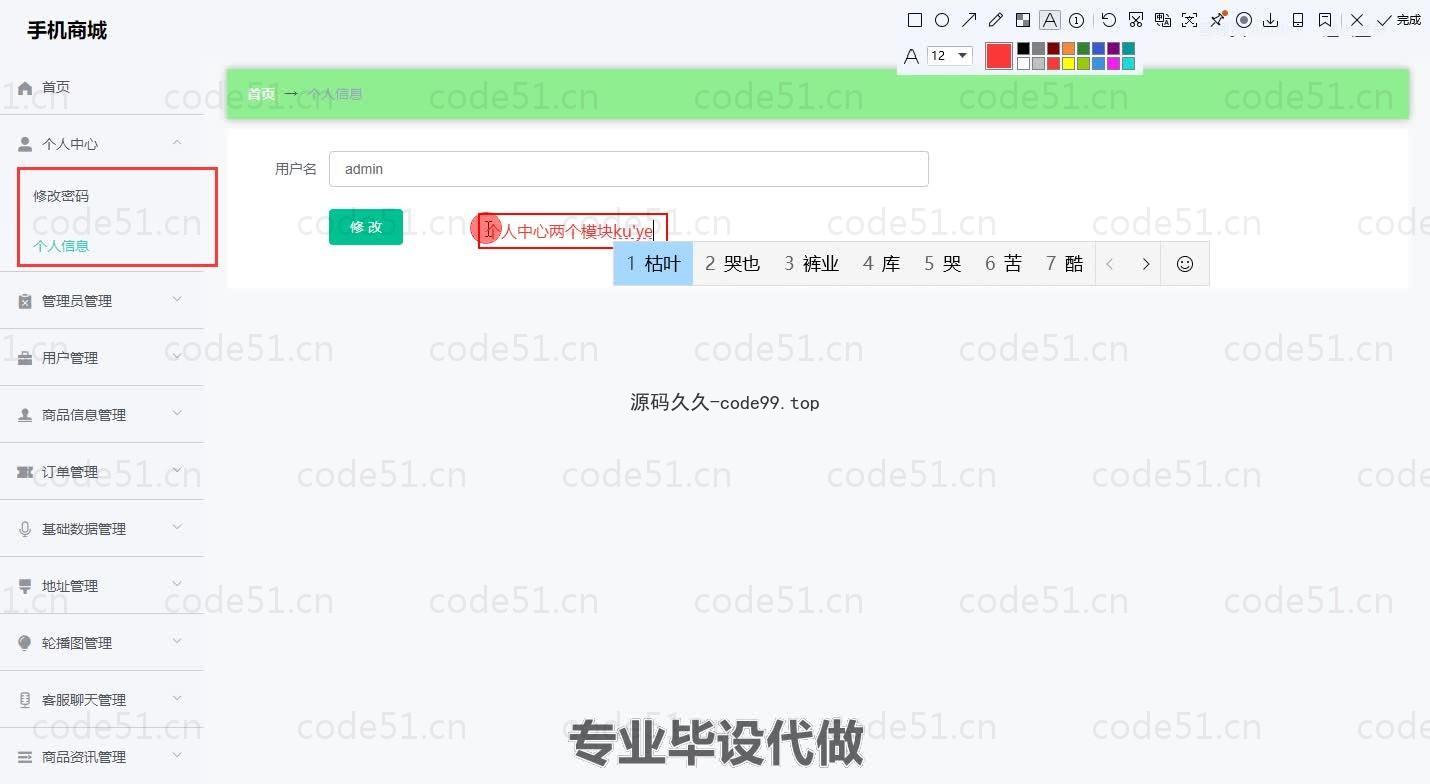The height and width of the screenshot is (784, 1430).
Task: Open the 客服聊天管理 menu
Action: [101, 700]
